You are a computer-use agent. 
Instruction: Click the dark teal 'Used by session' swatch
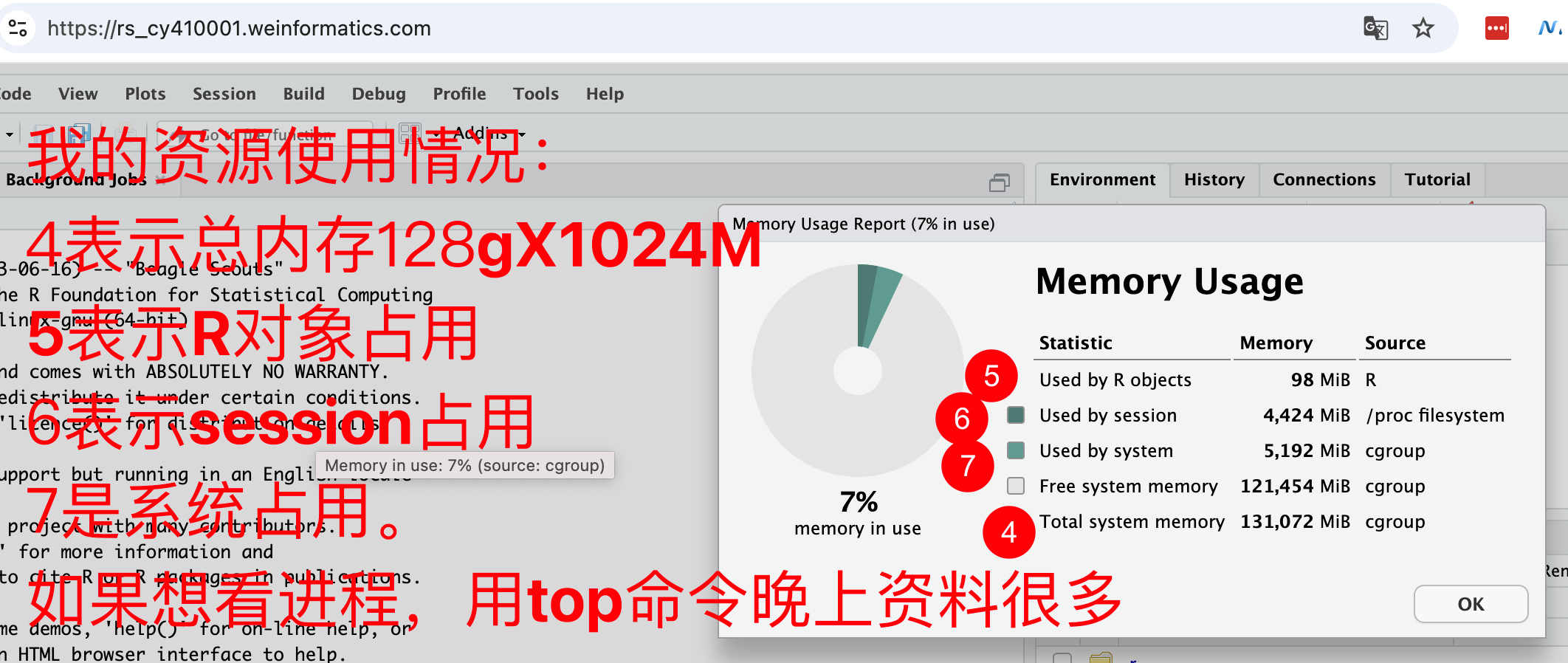(x=1016, y=415)
